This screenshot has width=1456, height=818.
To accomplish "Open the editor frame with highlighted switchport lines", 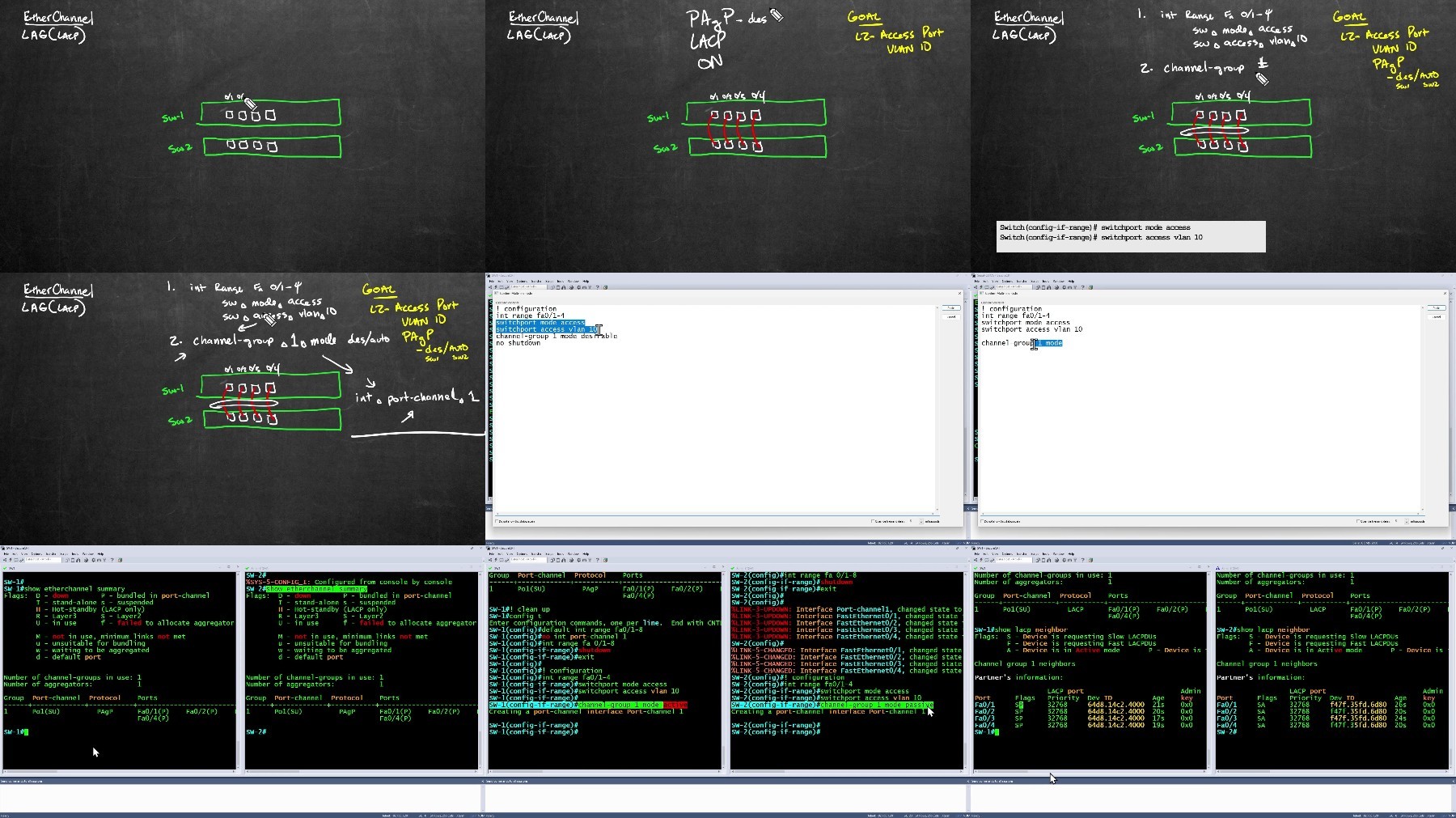I will click(x=728, y=409).
